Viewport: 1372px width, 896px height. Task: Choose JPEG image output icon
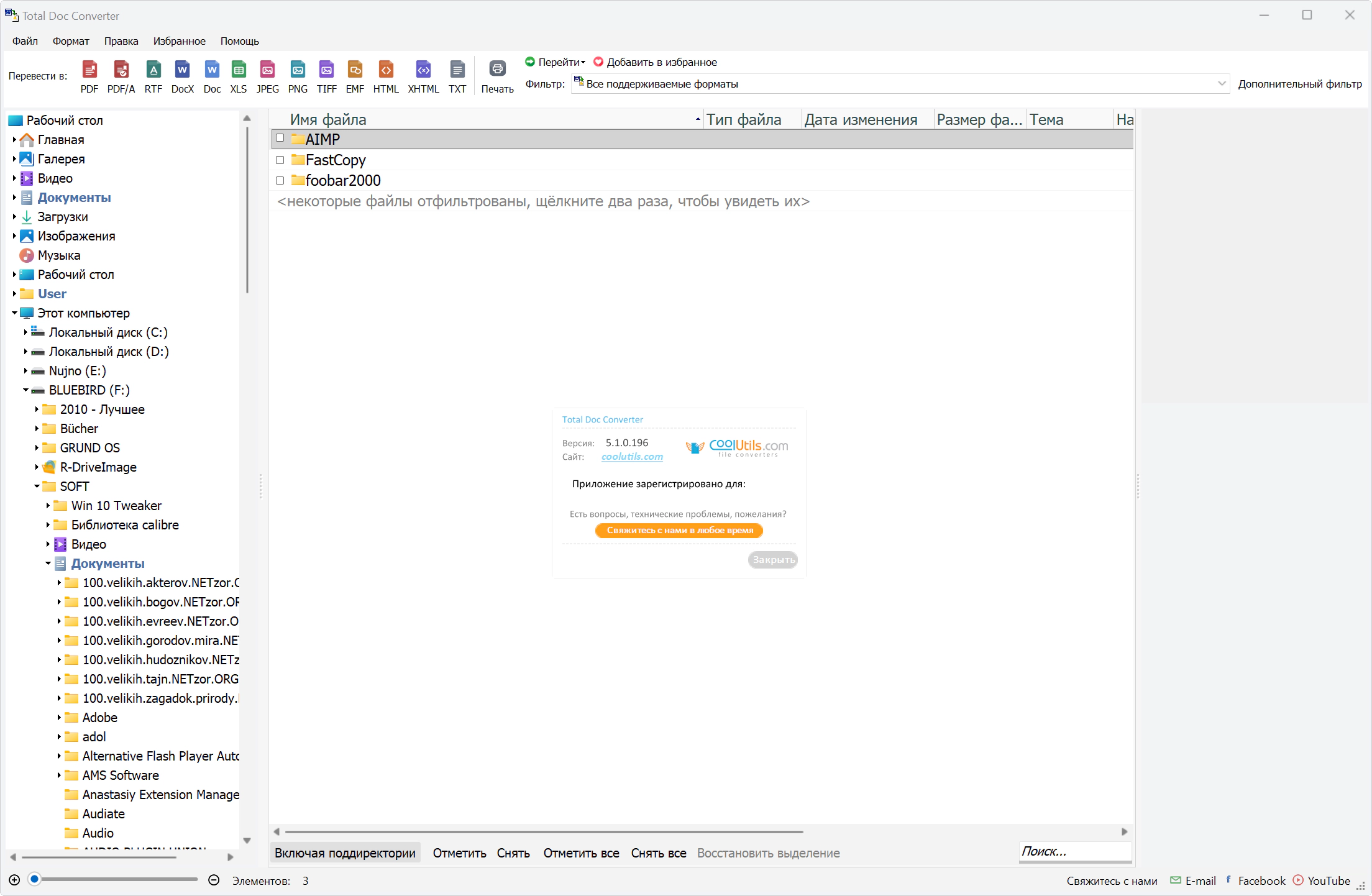click(268, 70)
